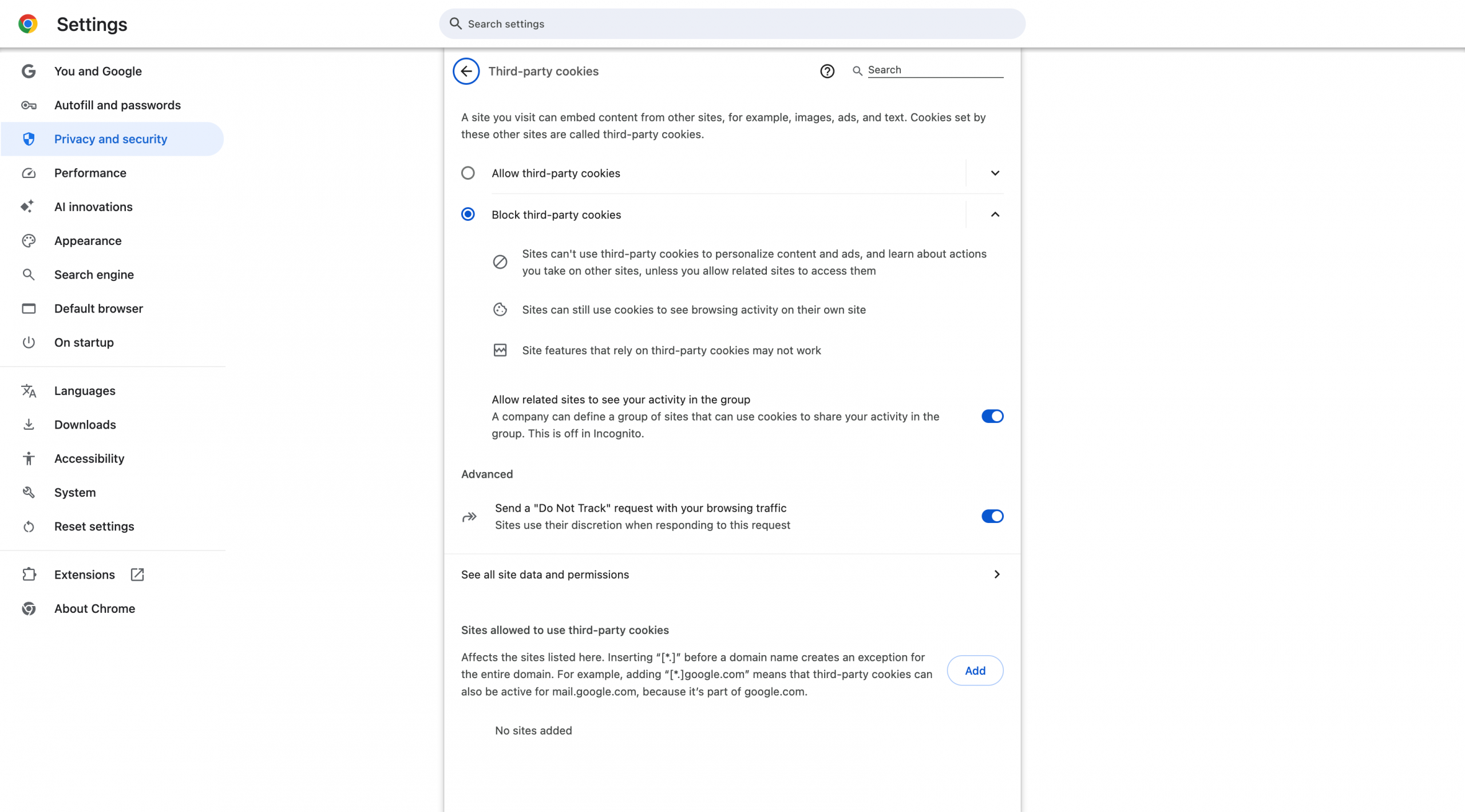Open Reset settings
The height and width of the screenshot is (812, 1465).
(94, 526)
